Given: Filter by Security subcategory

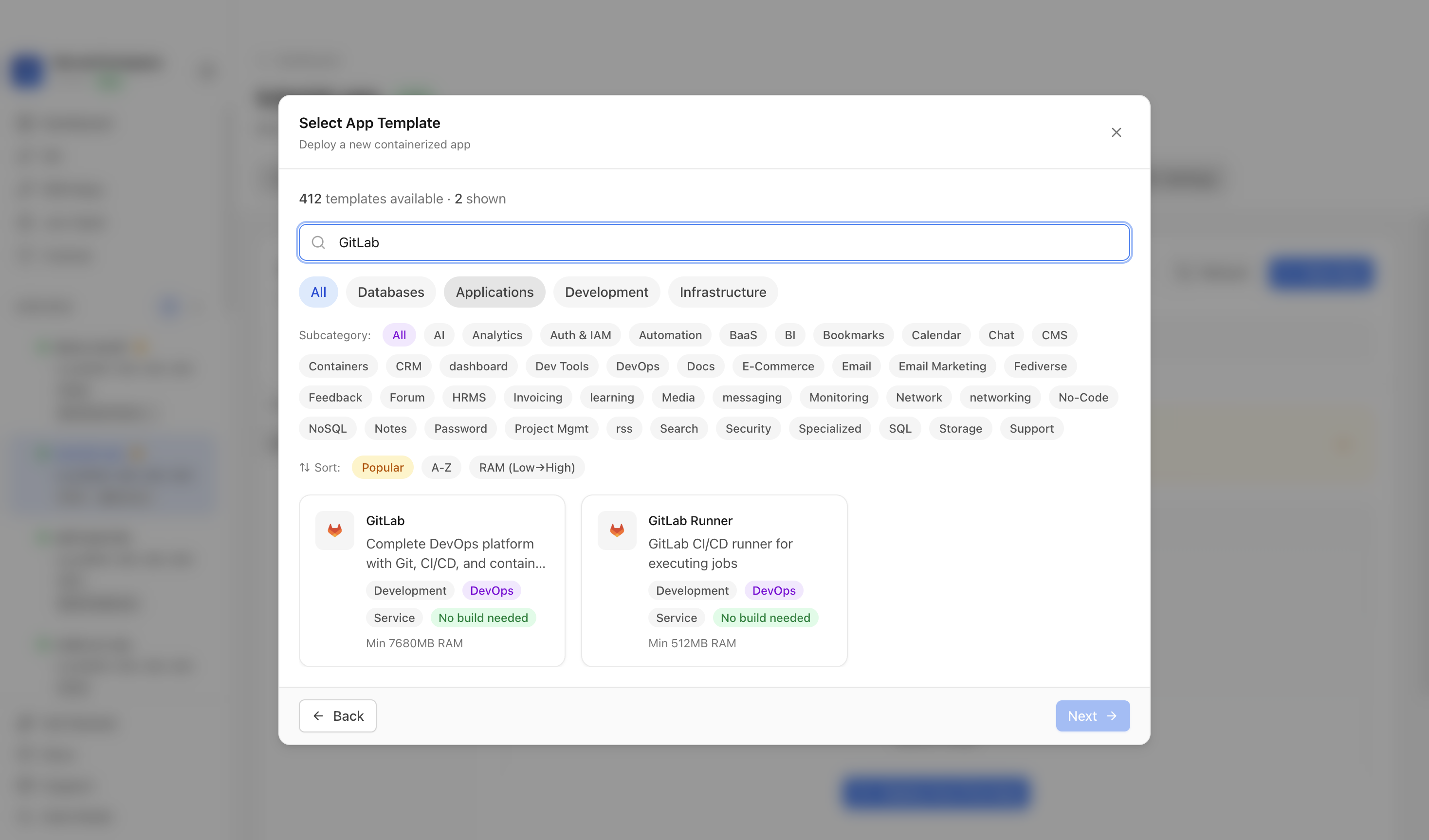Looking at the screenshot, I should click(748, 429).
